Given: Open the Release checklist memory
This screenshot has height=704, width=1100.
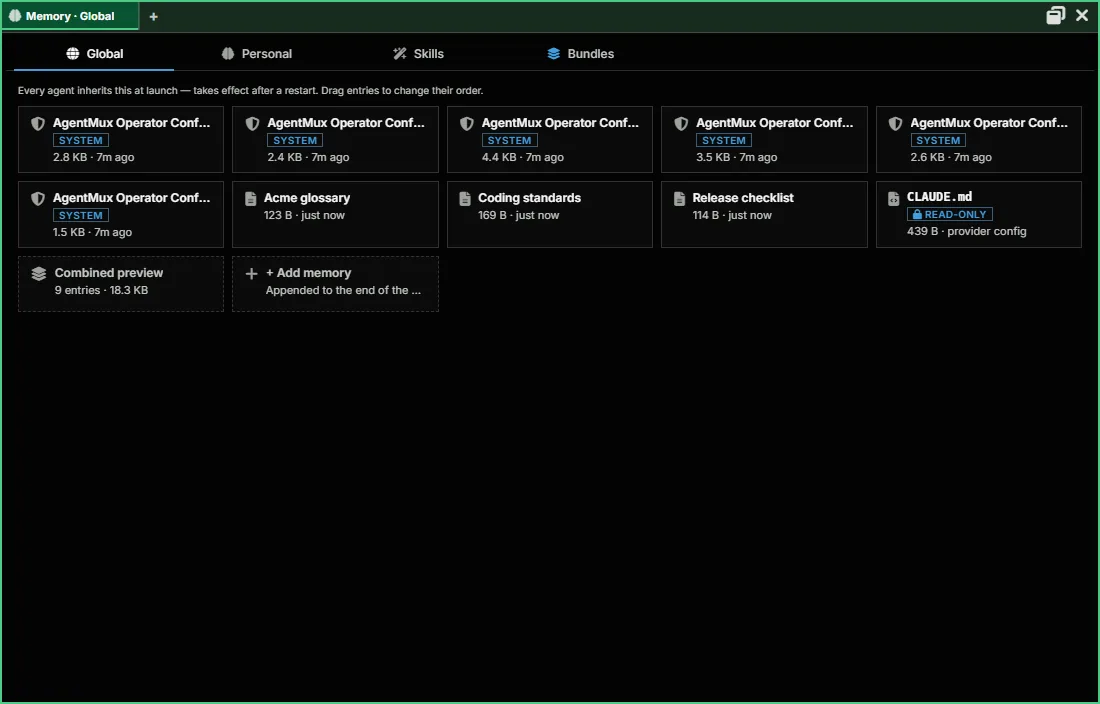Looking at the screenshot, I should (764, 215).
